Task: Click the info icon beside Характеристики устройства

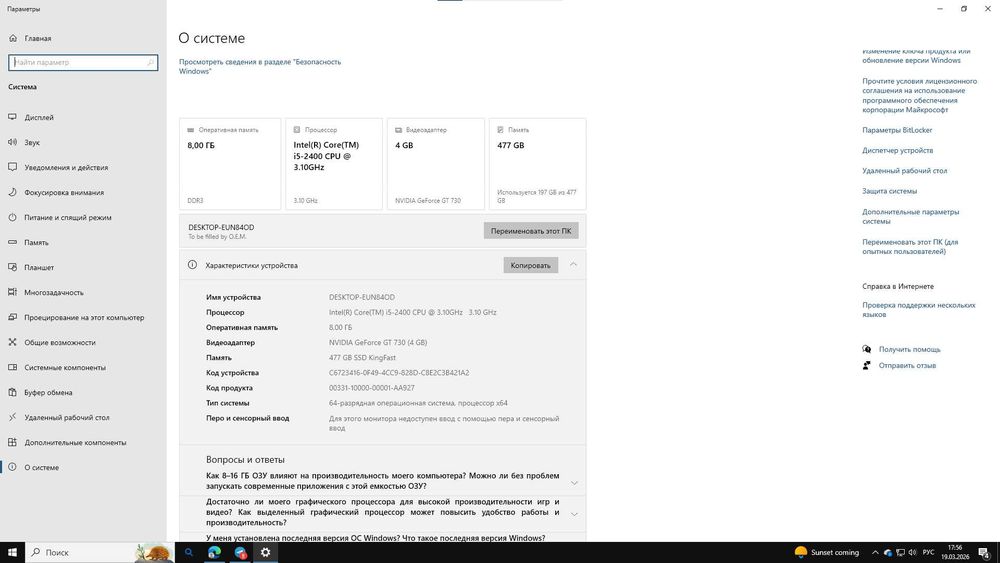Action: (192, 265)
